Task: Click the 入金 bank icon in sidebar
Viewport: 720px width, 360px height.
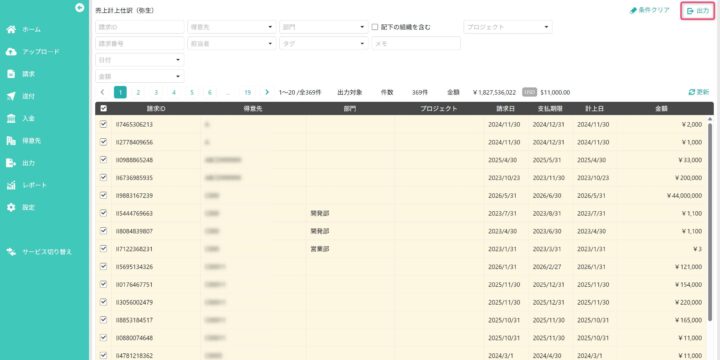Action: [x=11, y=118]
